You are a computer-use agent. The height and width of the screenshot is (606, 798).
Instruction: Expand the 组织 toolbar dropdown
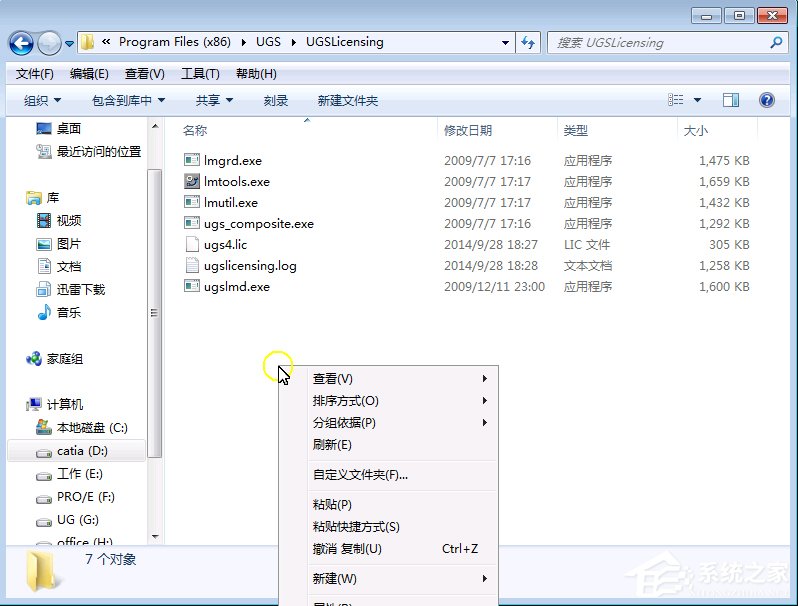(42, 100)
